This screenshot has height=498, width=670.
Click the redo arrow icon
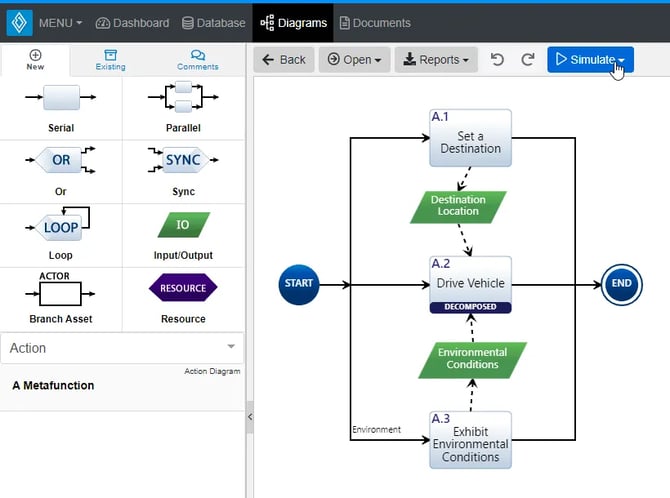(x=528, y=59)
